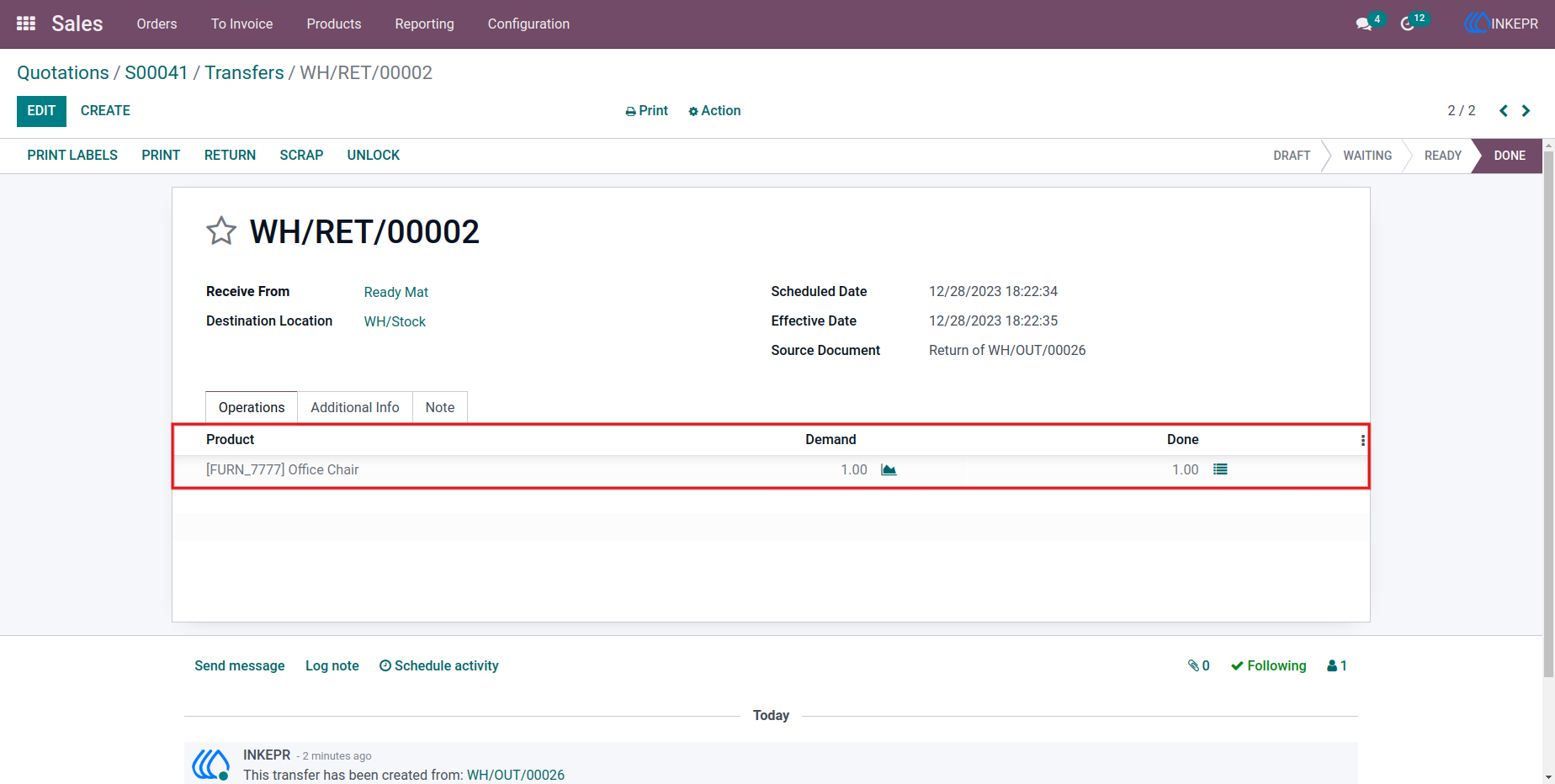
Task: Switch to Additional Info tab
Action: [355, 407]
